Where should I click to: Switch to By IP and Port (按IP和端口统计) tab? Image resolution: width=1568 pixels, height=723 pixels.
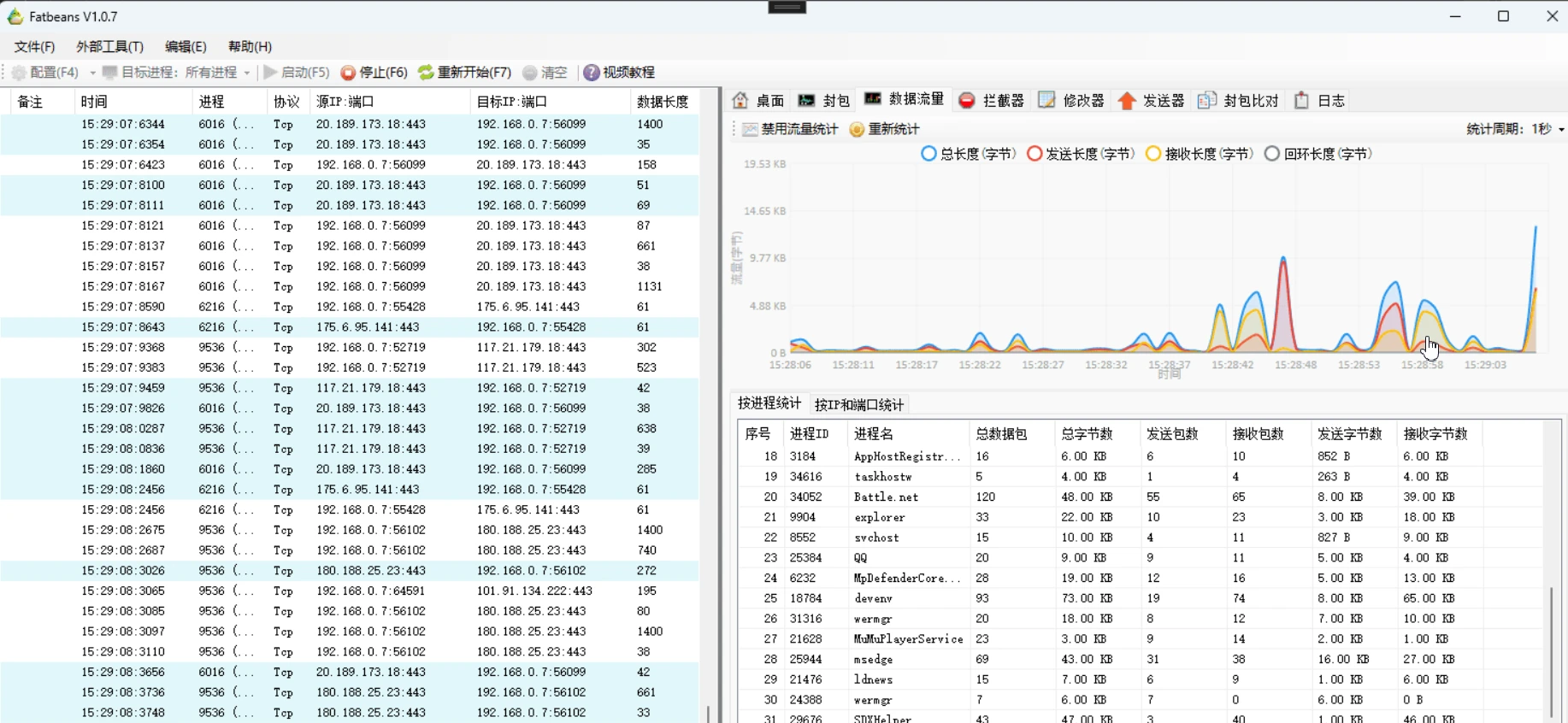pyautogui.click(x=859, y=404)
